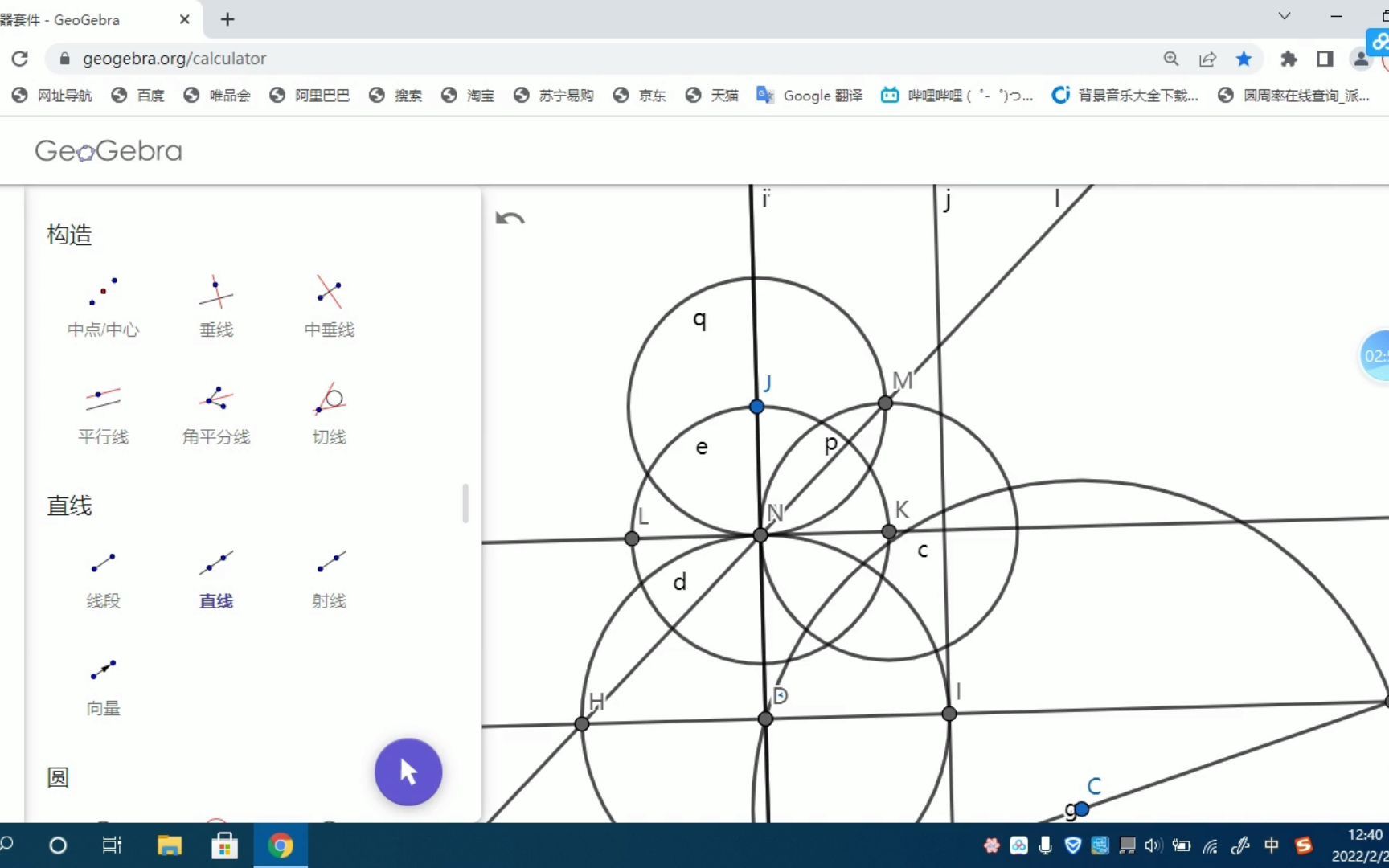
Task: Click the purple Move pointer button
Action: 408,772
